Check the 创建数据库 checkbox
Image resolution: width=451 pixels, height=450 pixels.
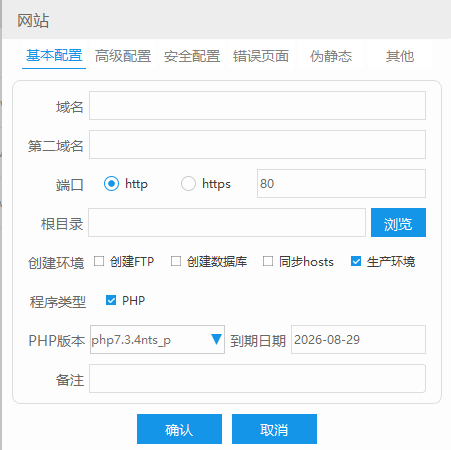point(176,261)
